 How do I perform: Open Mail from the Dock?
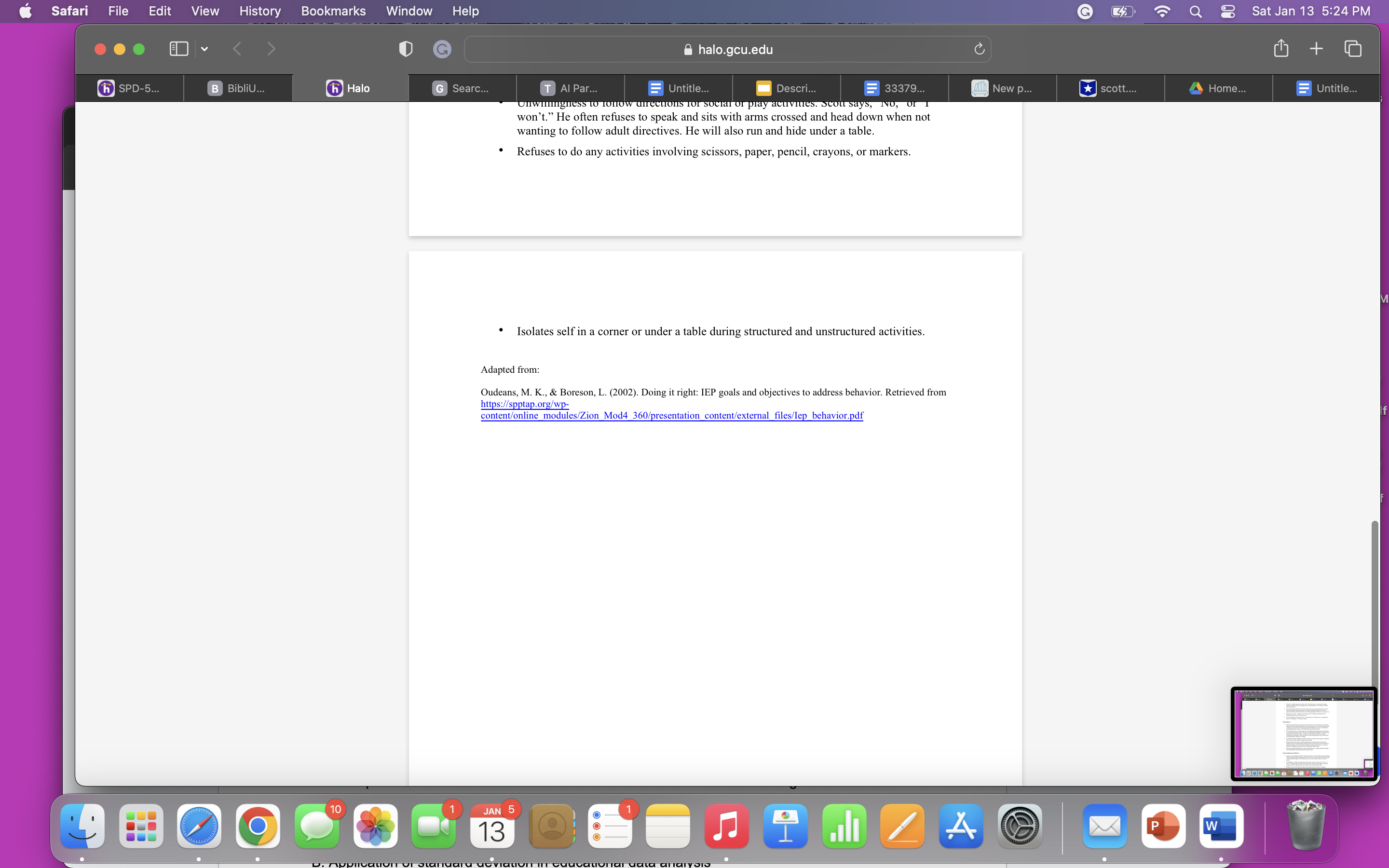tap(1105, 826)
